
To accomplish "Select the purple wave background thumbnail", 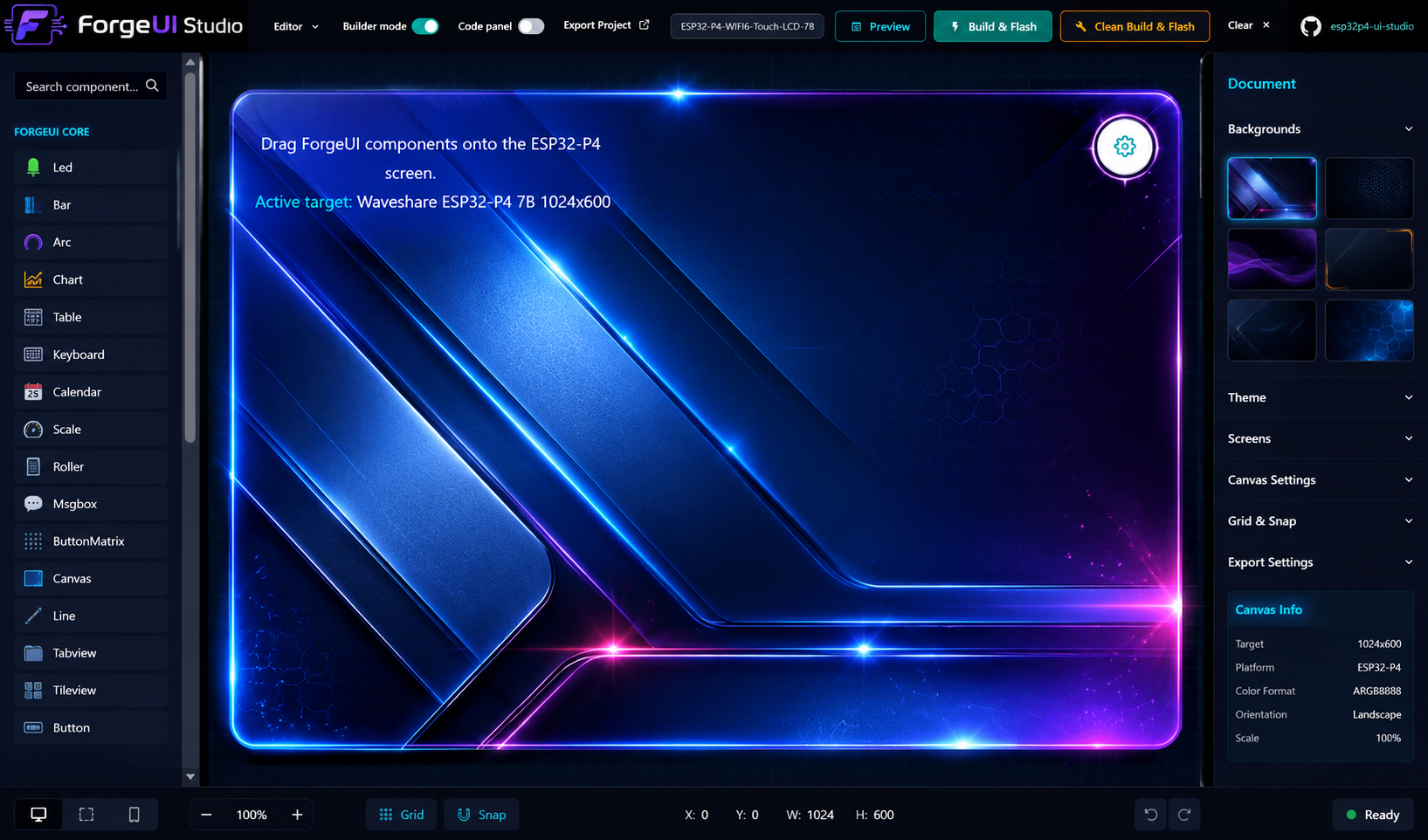I will pyautogui.click(x=1272, y=259).
